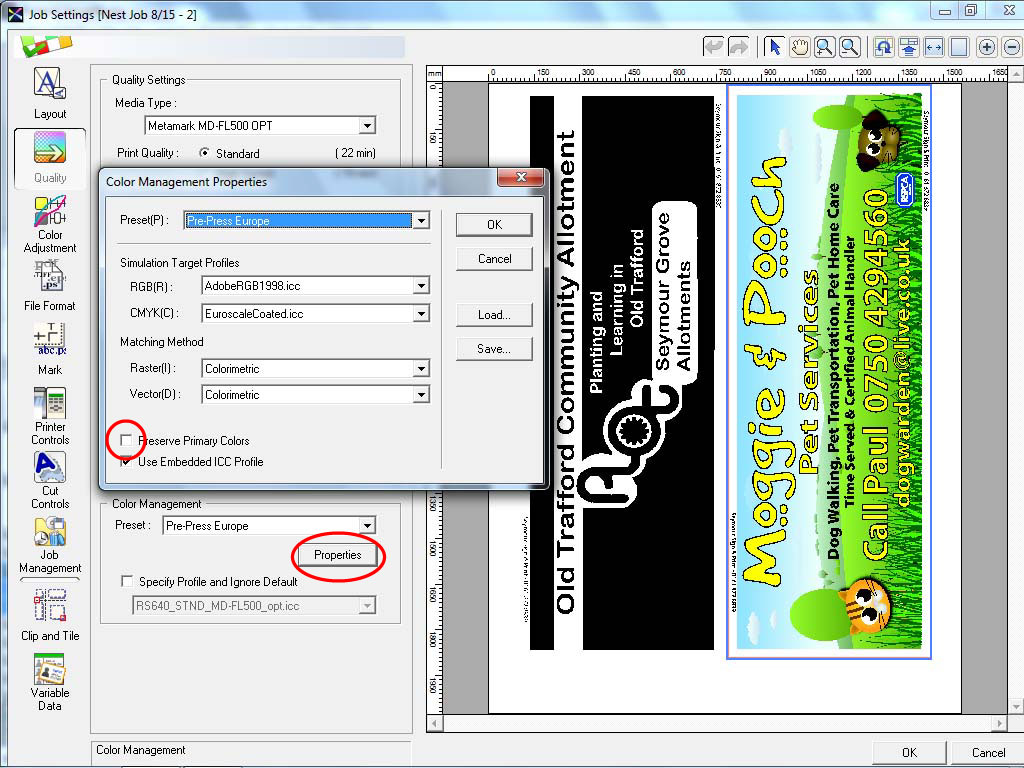The width and height of the screenshot is (1024, 768).
Task: Open the Layout settings panel
Action: point(49,92)
